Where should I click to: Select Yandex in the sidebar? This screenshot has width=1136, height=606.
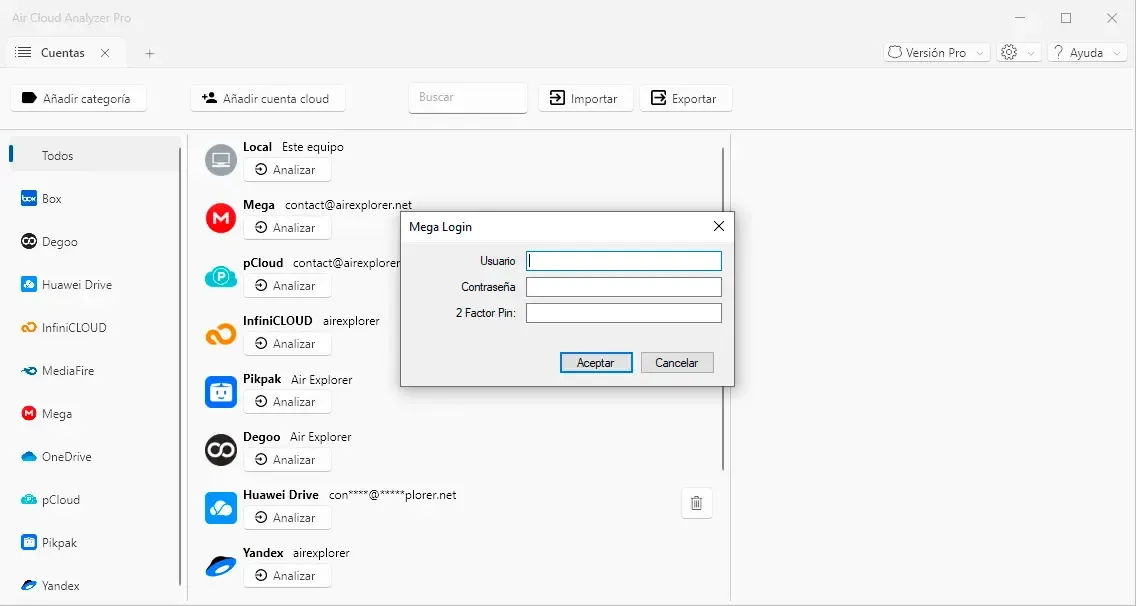coord(94,586)
